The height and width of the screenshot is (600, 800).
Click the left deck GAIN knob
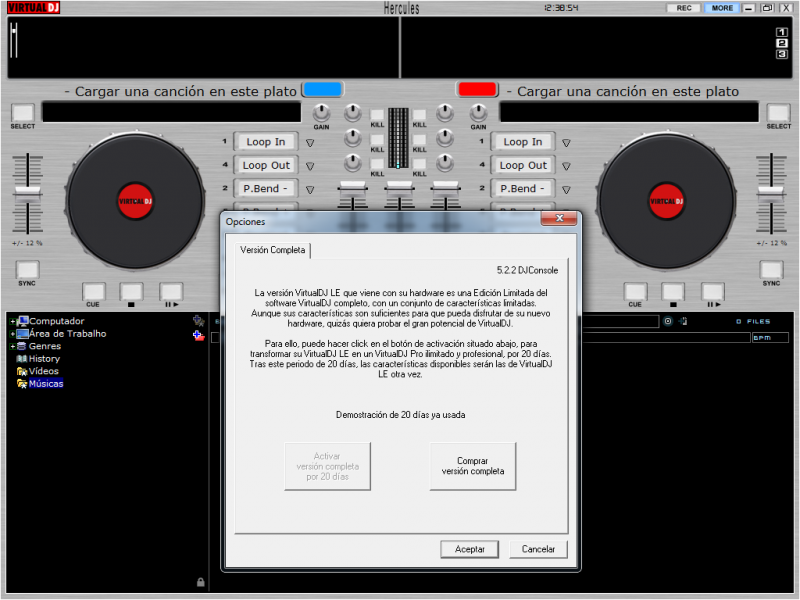[x=321, y=113]
